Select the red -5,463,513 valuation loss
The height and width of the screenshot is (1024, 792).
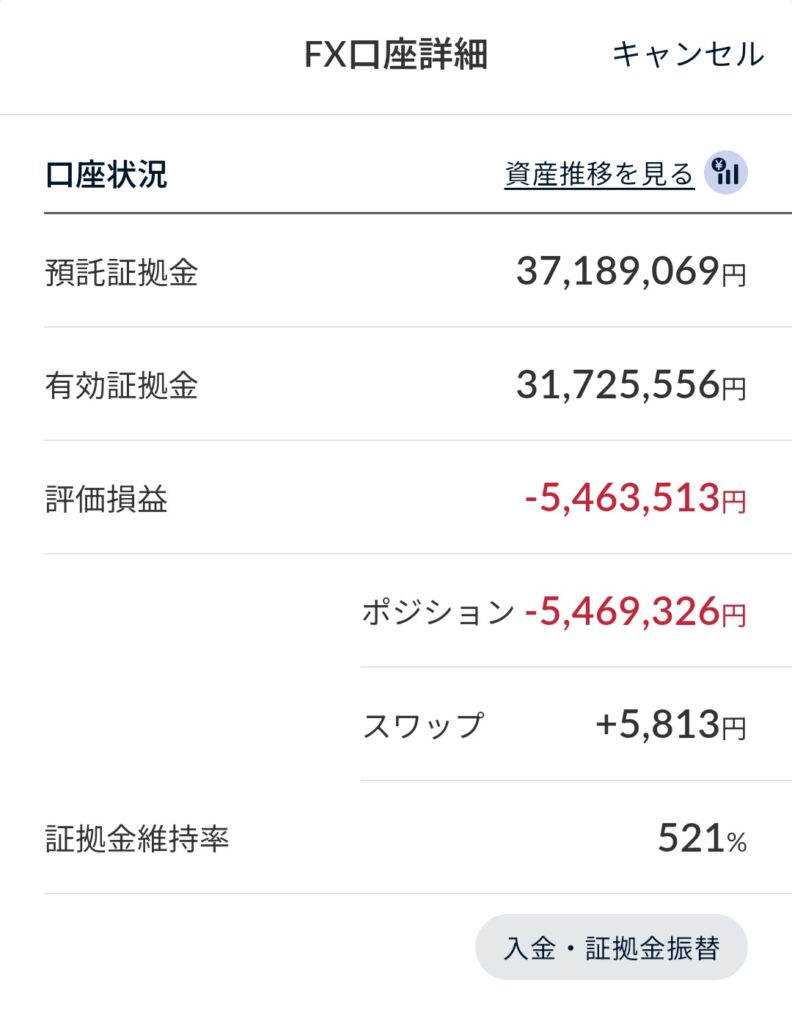coord(622,497)
